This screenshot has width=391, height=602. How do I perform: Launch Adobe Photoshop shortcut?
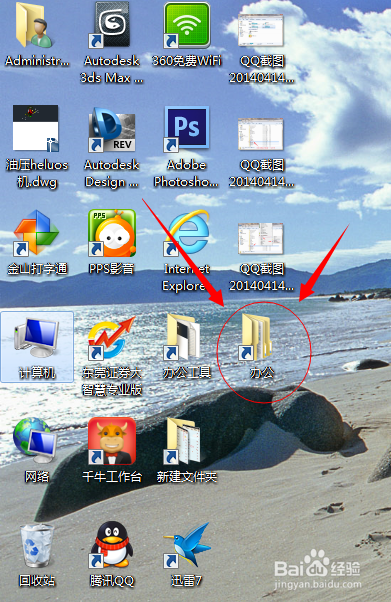187,129
